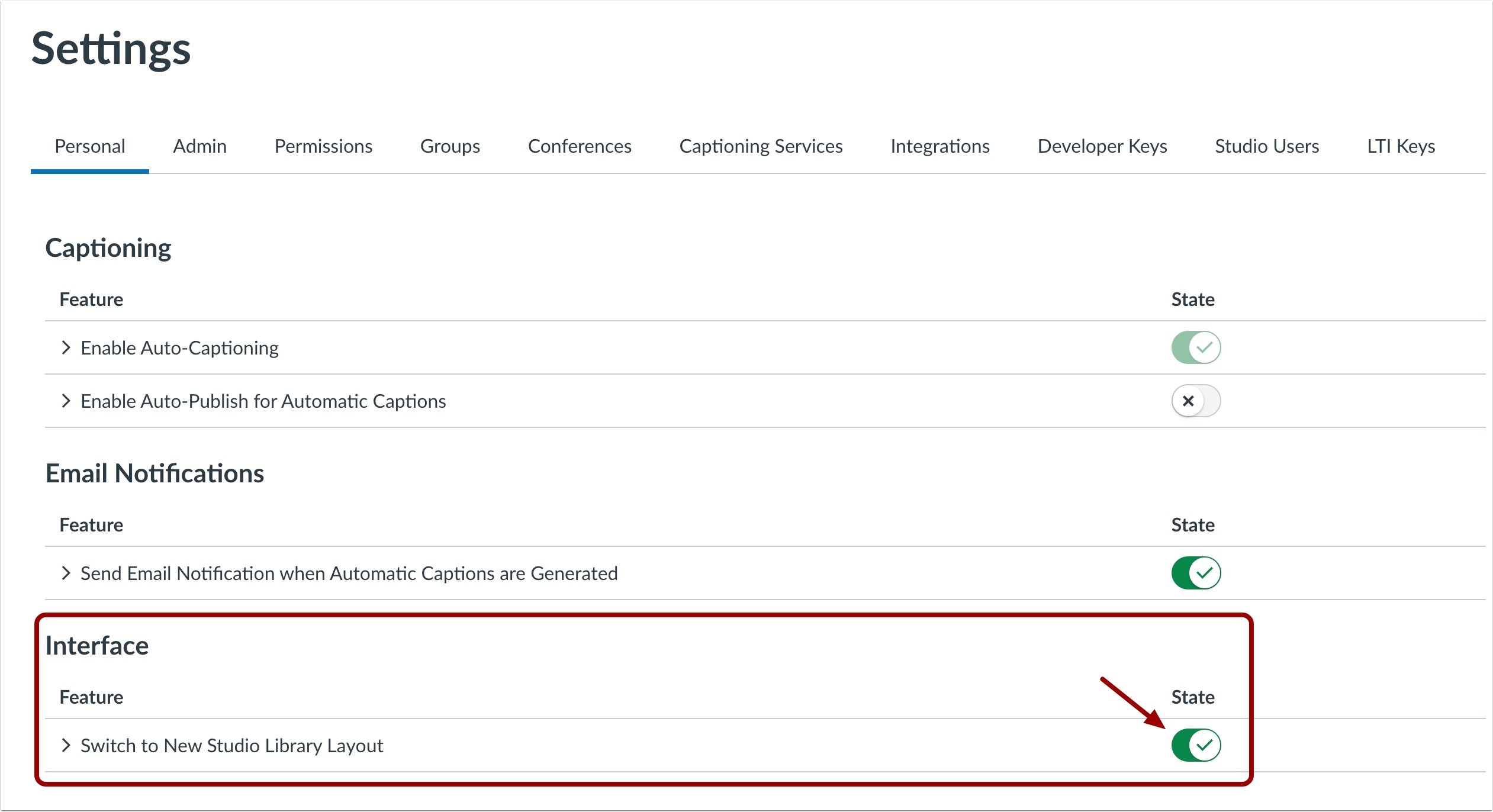Viewport: 1493px width, 812px height.
Task: Expand the Enable Auto-Publish feature details
Action: click(x=66, y=401)
